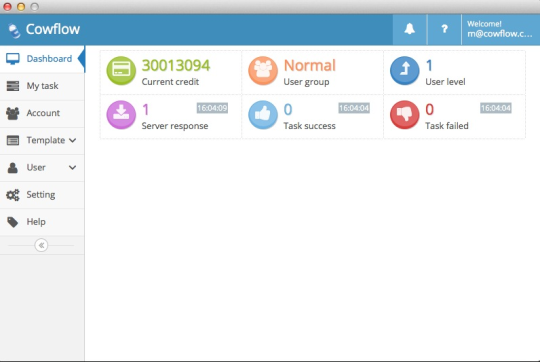Expand the Template submenu chevron
540x362 pixels.
click(x=72, y=140)
